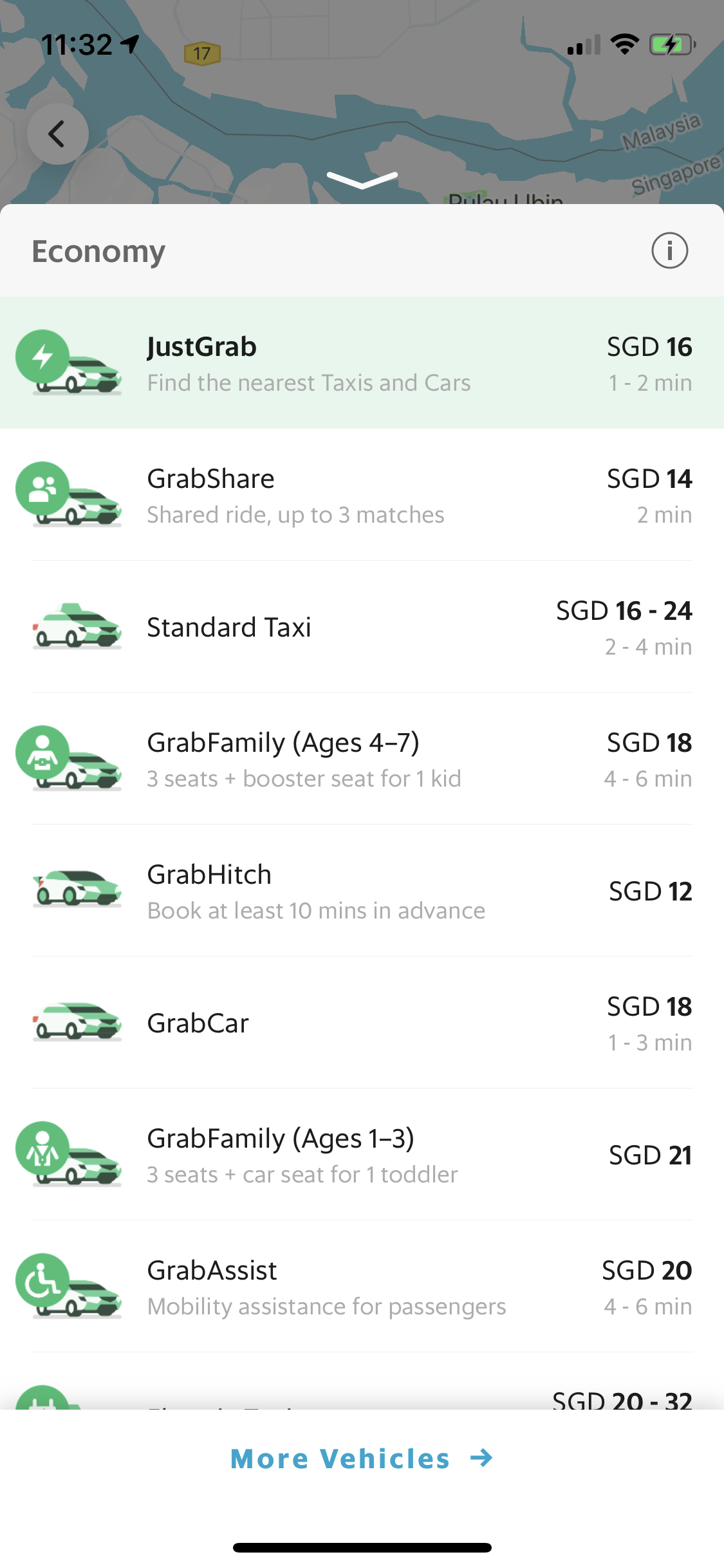Open the Economy info icon

pos(669,250)
